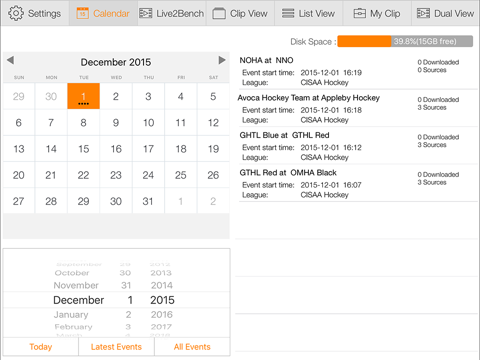480x360 pixels.
Task: Pick January in month picker wheel
Action: tap(71, 314)
